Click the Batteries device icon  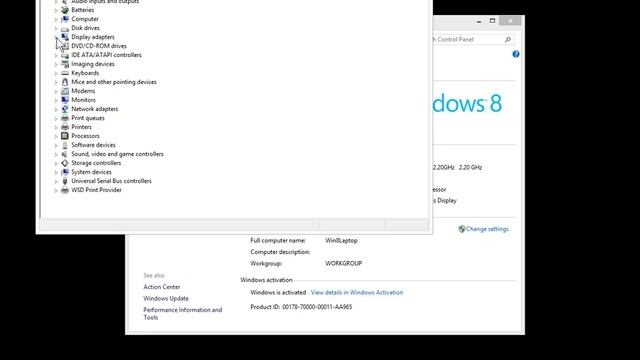point(64,10)
